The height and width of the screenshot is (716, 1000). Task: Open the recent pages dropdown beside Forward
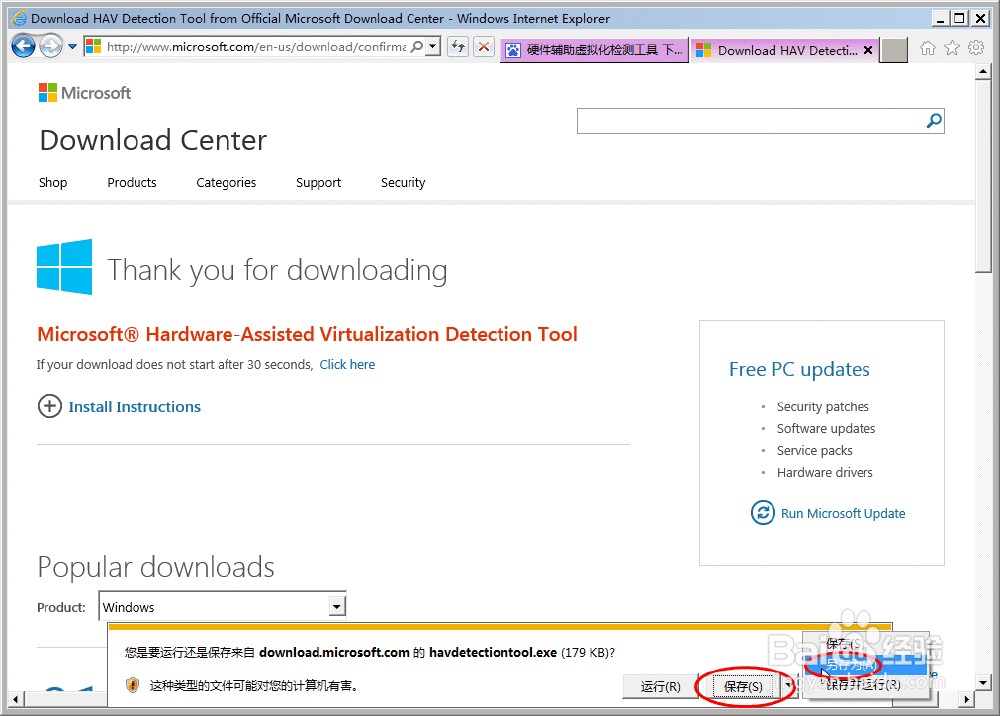[x=72, y=47]
